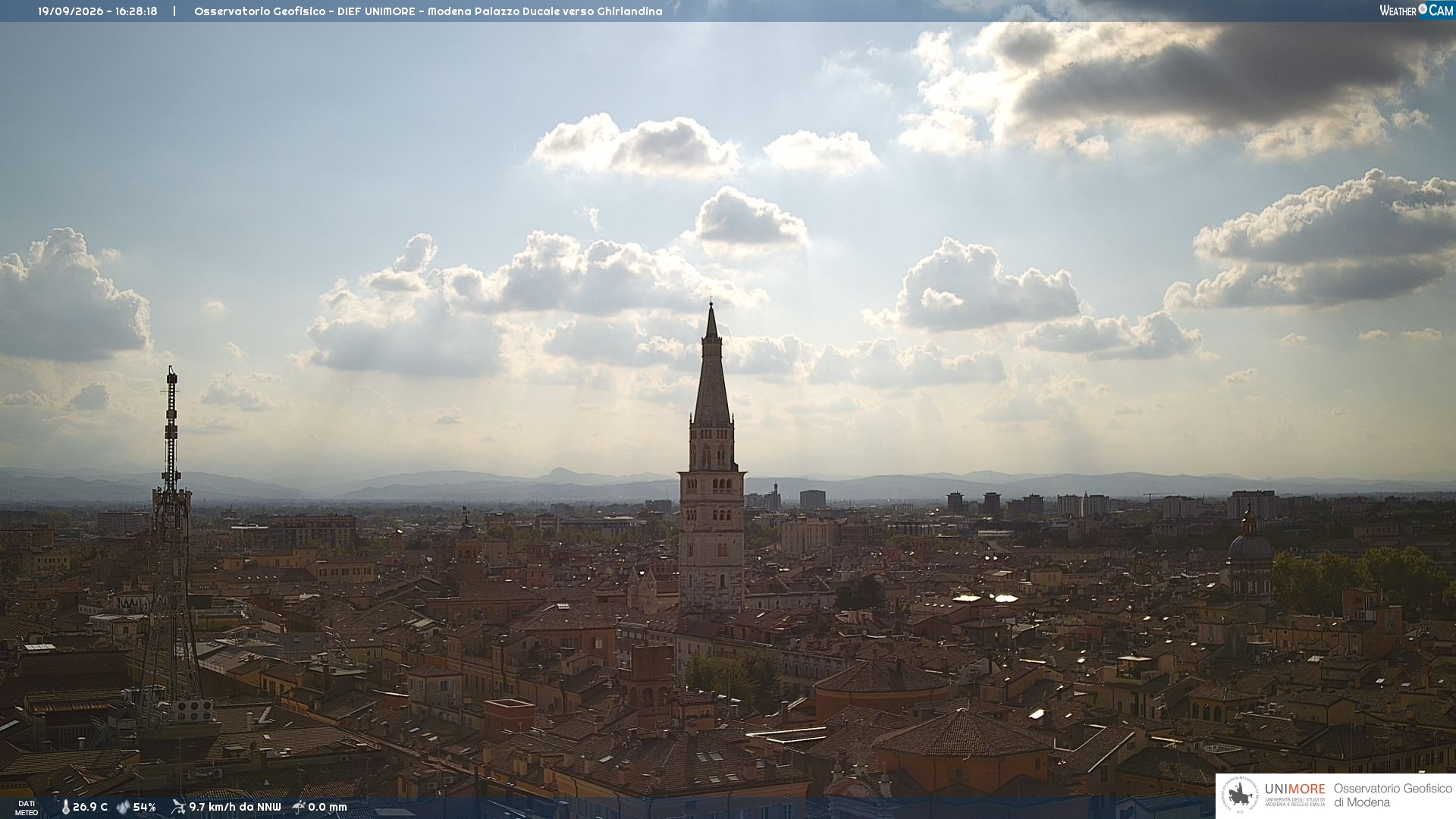Click Osservatorio Geofisico di Modena banner text
Image resolution: width=1456 pixels, height=819 pixels.
[x=1392, y=795]
